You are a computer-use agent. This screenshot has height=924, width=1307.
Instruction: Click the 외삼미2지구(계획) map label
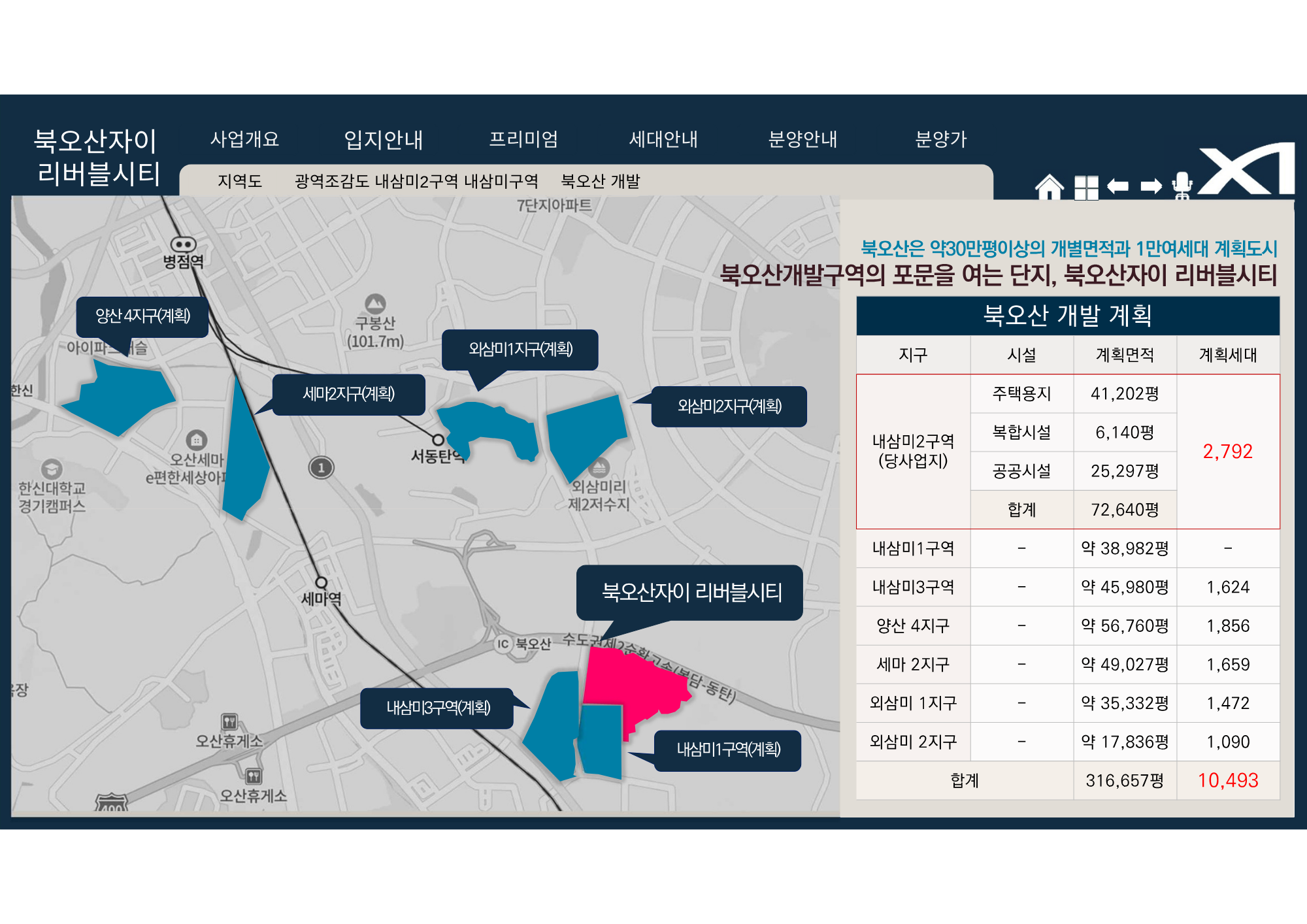click(729, 406)
